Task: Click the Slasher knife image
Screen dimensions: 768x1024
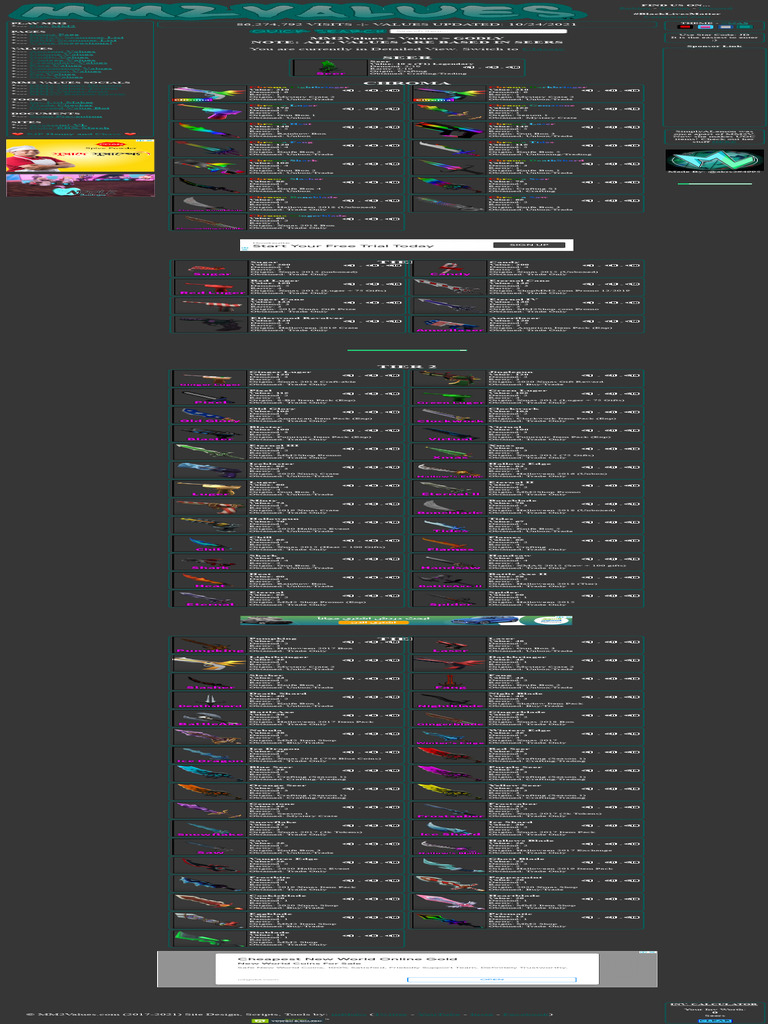Action: point(210,682)
